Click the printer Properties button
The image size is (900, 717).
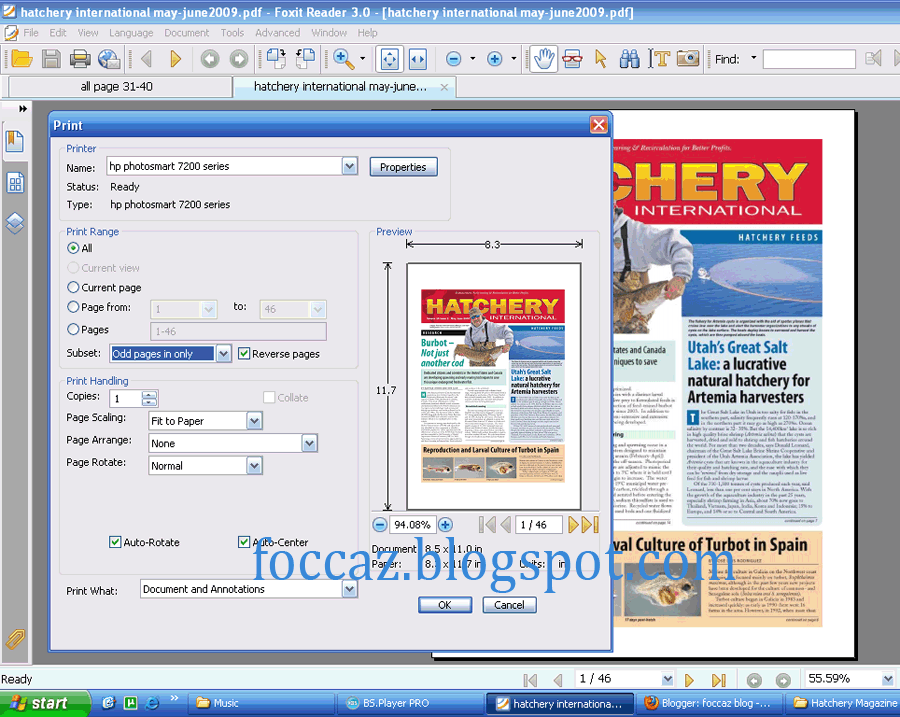403,167
